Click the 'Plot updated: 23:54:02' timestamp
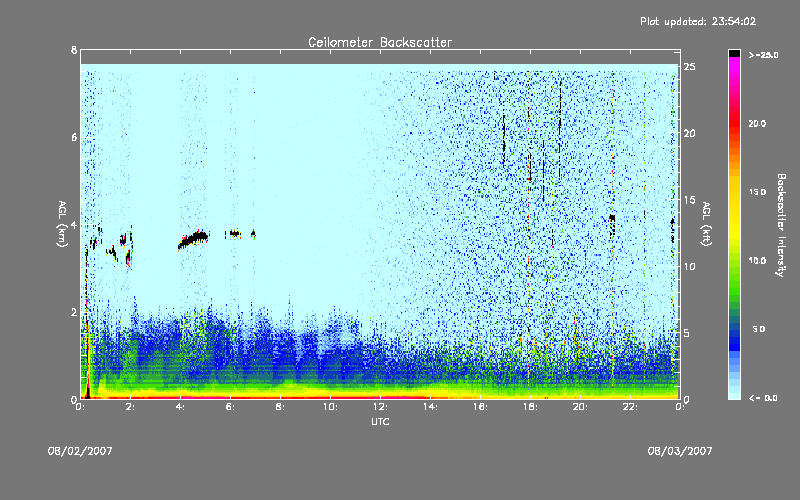 (698, 21)
